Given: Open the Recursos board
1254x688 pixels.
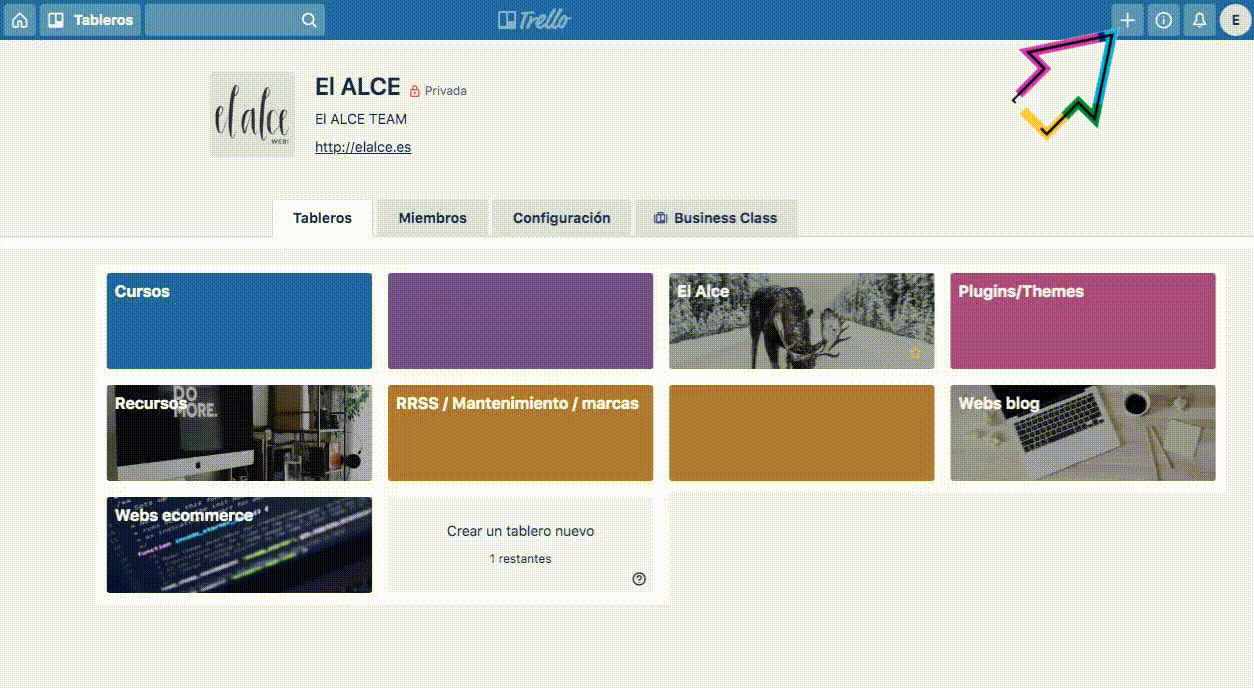Looking at the screenshot, I should pyautogui.click(x=239, y=433).
